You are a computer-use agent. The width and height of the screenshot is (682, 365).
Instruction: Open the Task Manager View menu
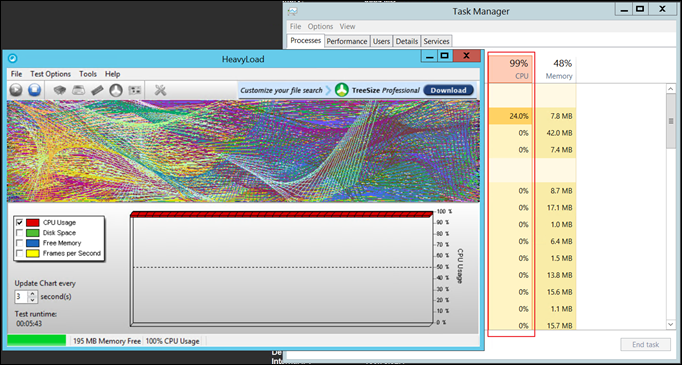348,27
